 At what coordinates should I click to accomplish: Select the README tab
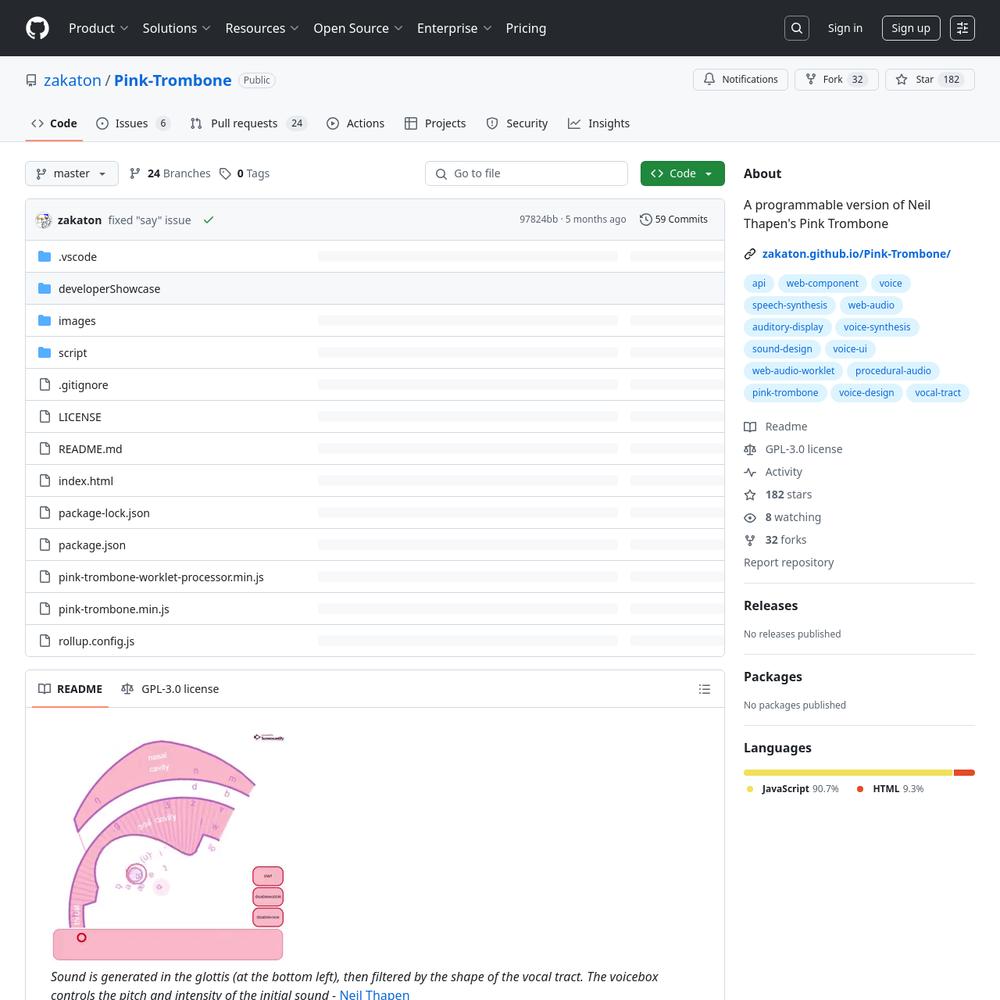coord(70,689)
